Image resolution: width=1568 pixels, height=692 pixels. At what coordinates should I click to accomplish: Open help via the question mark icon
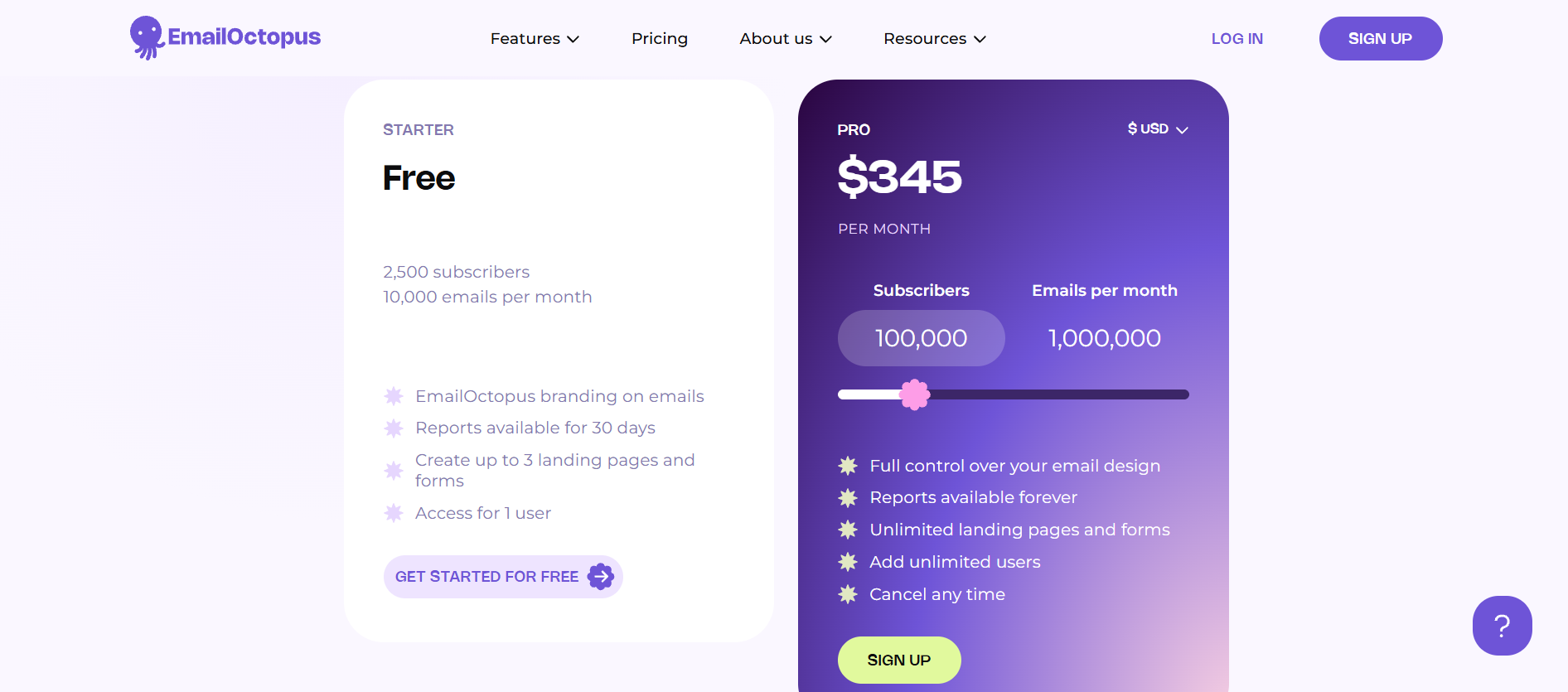coord(1502,626)
